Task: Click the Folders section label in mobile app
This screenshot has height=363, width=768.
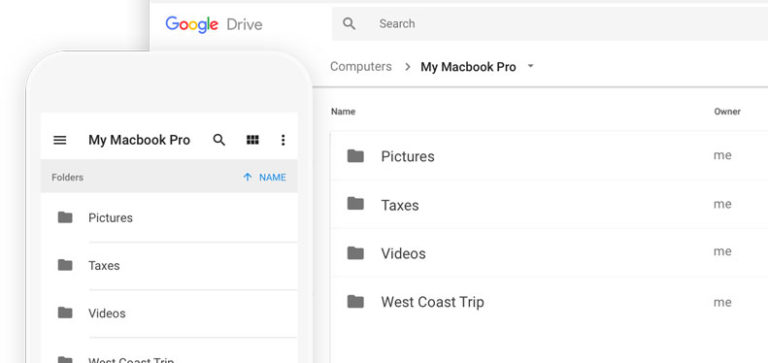Action: 68,177
